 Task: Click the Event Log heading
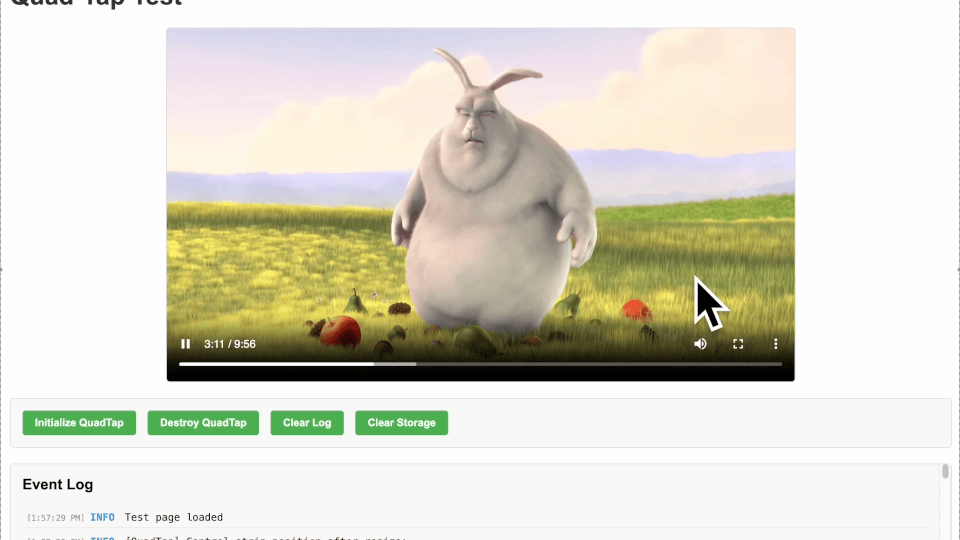[x=58, y=484]
